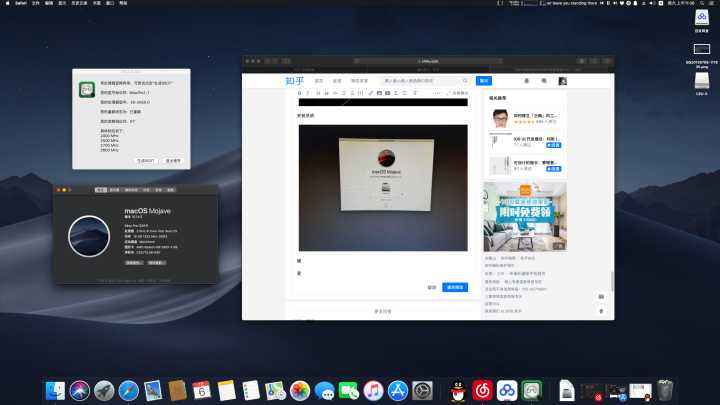Toggle italic in Zhihu answer editor toolbar

tap(308, 93)
